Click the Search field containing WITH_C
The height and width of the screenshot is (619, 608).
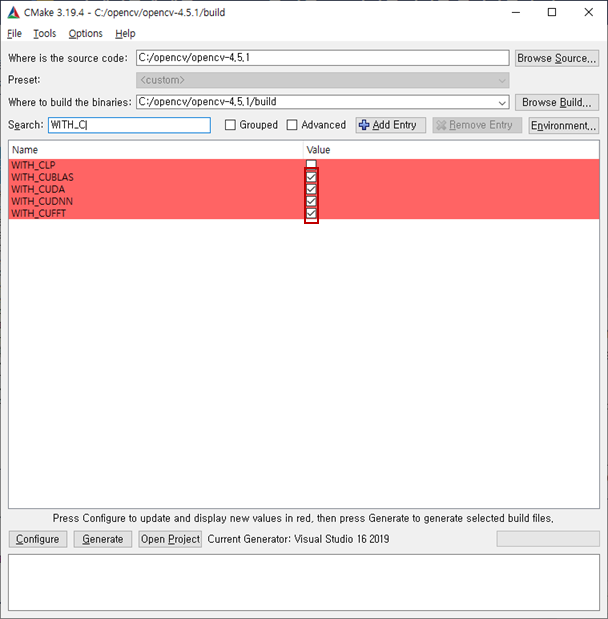click(129, 125)
